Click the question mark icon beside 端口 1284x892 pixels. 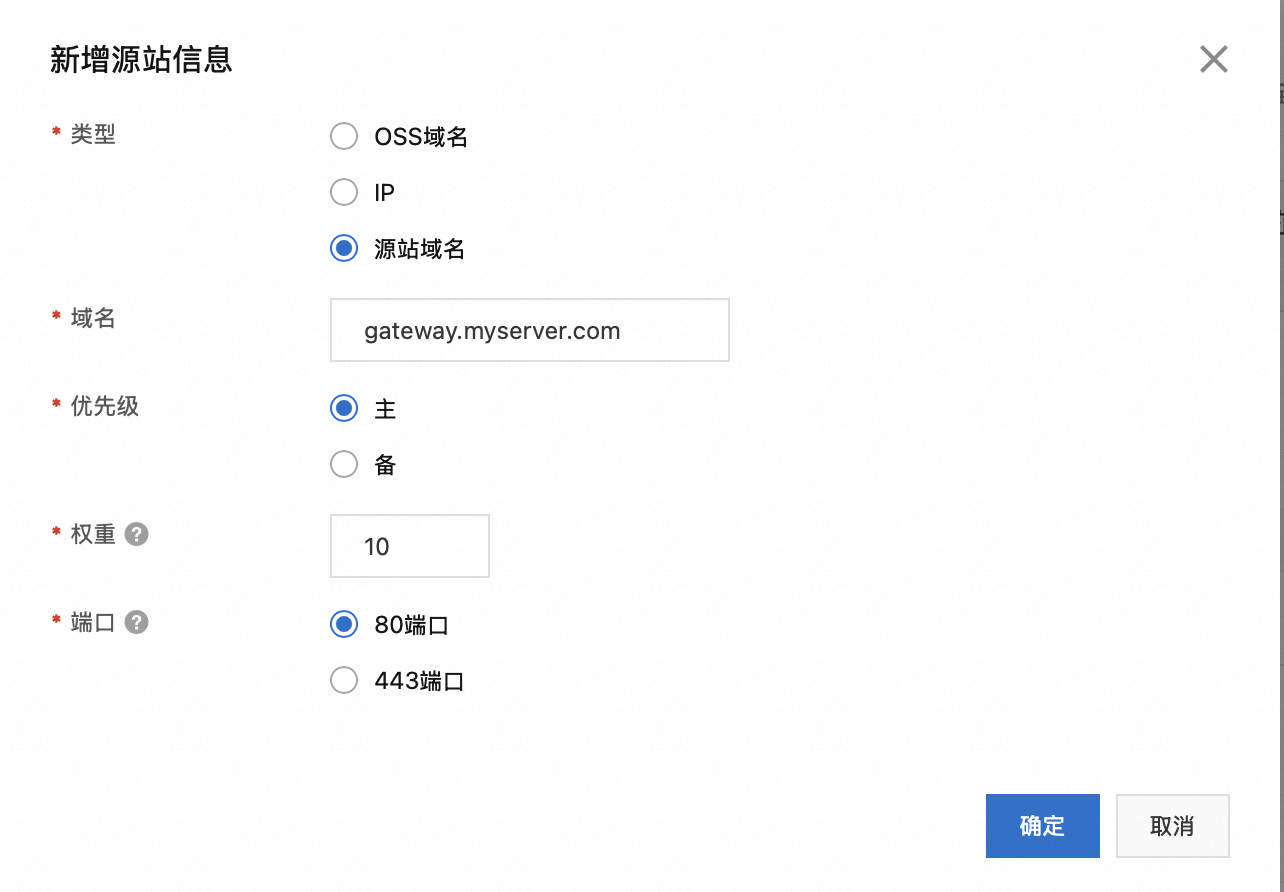click(x=137, y=622)
